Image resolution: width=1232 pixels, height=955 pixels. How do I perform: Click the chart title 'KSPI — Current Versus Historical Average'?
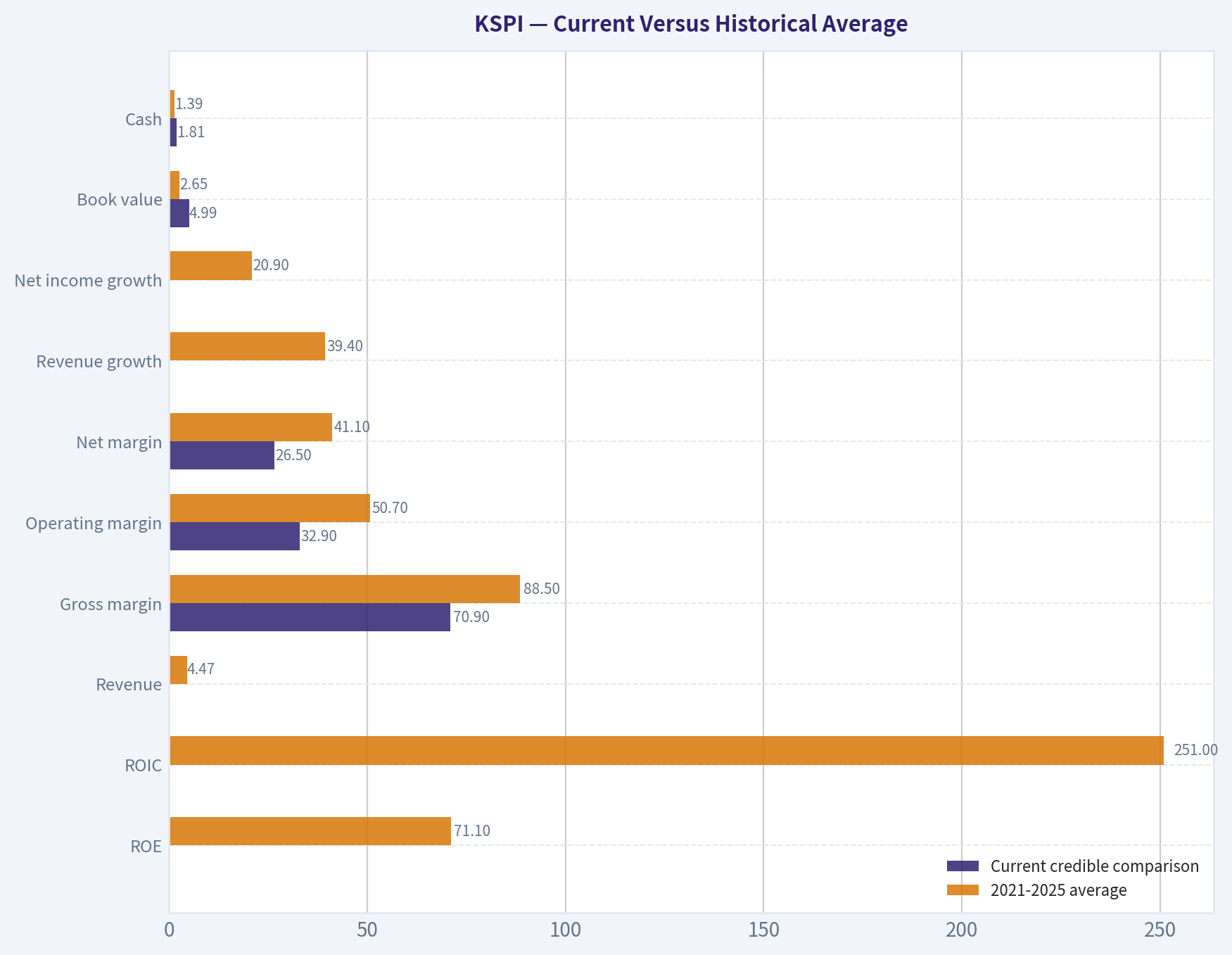pos(691,24)
